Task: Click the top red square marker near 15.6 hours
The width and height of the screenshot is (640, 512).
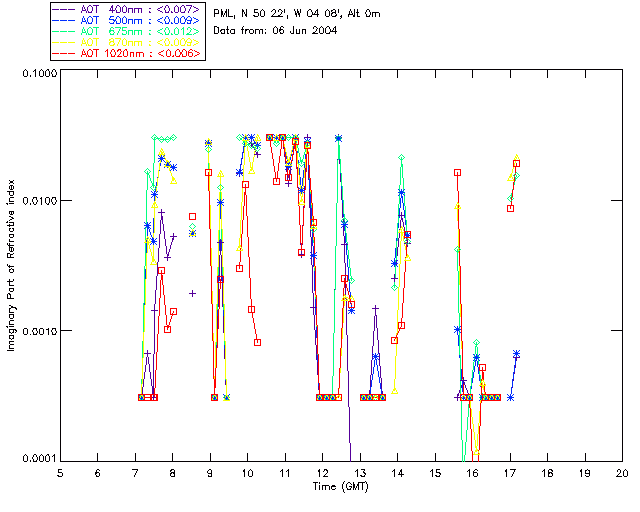Action: [x=458, y=173]
